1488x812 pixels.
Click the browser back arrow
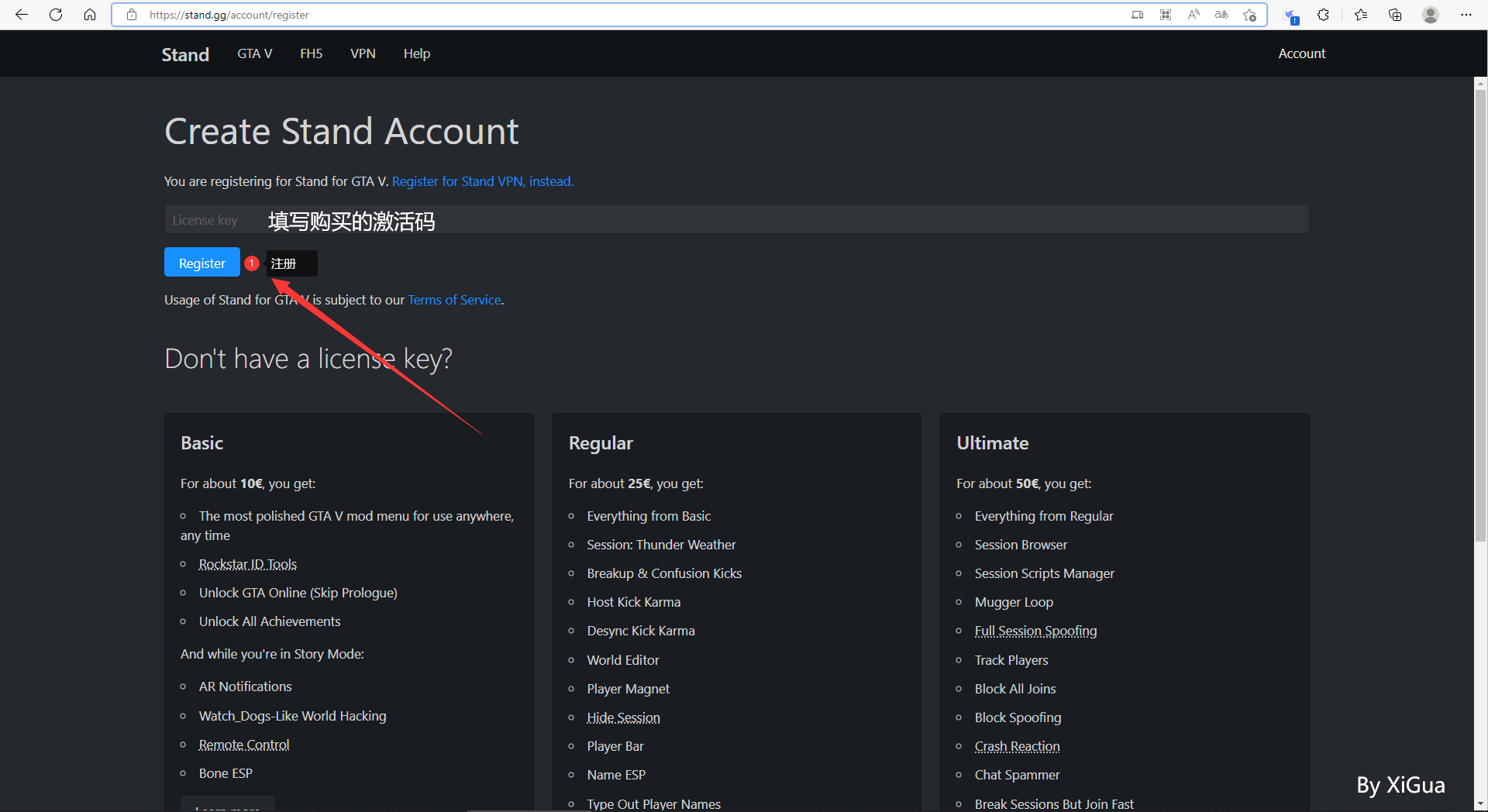pyautogui.click(x=22, y=15)
